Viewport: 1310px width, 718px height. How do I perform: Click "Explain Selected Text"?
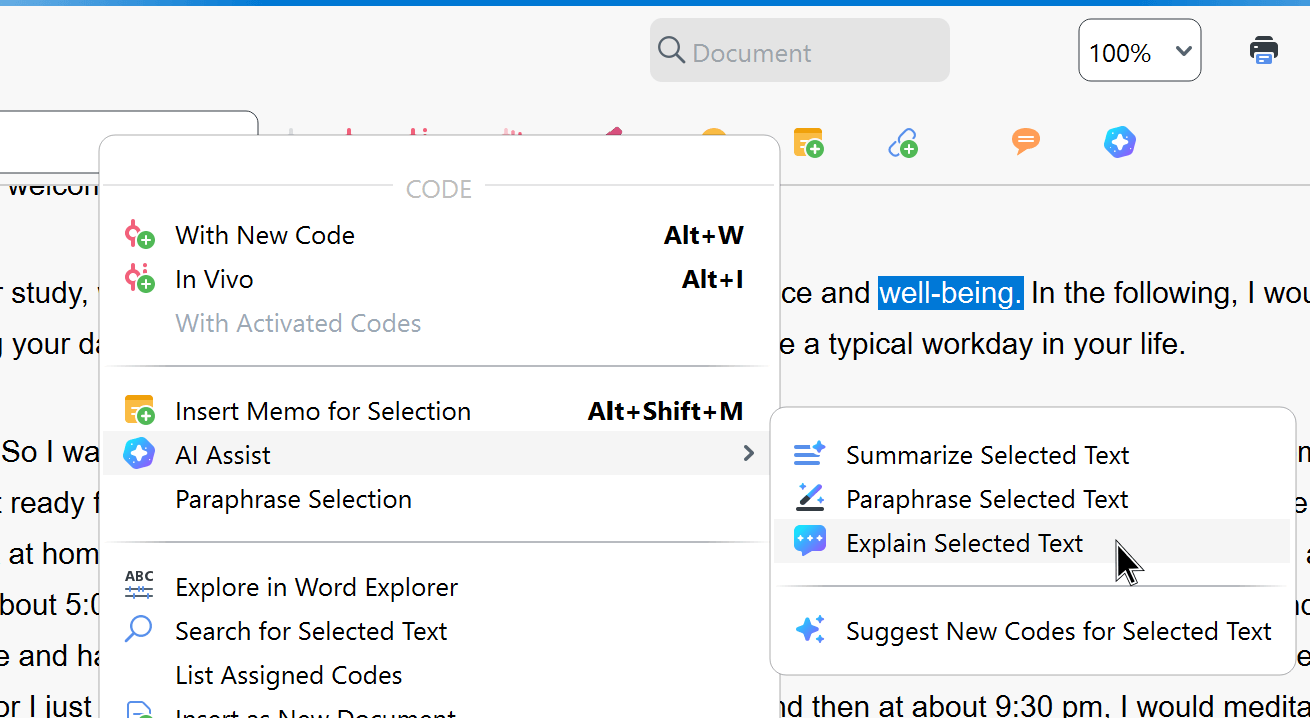point(963,542)
